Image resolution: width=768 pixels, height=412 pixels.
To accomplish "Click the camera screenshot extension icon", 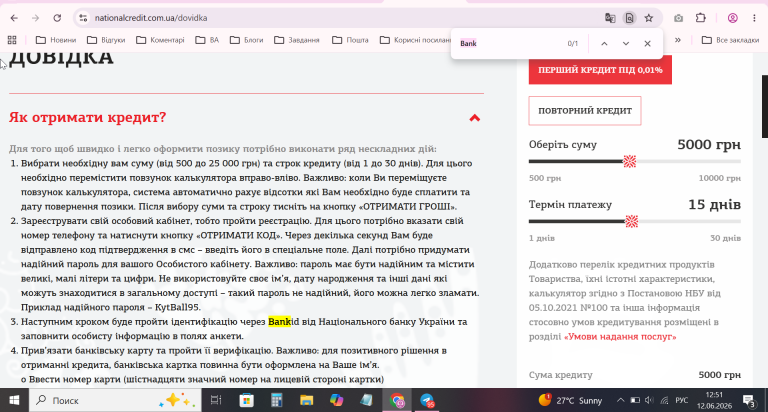I will [678, 18].
